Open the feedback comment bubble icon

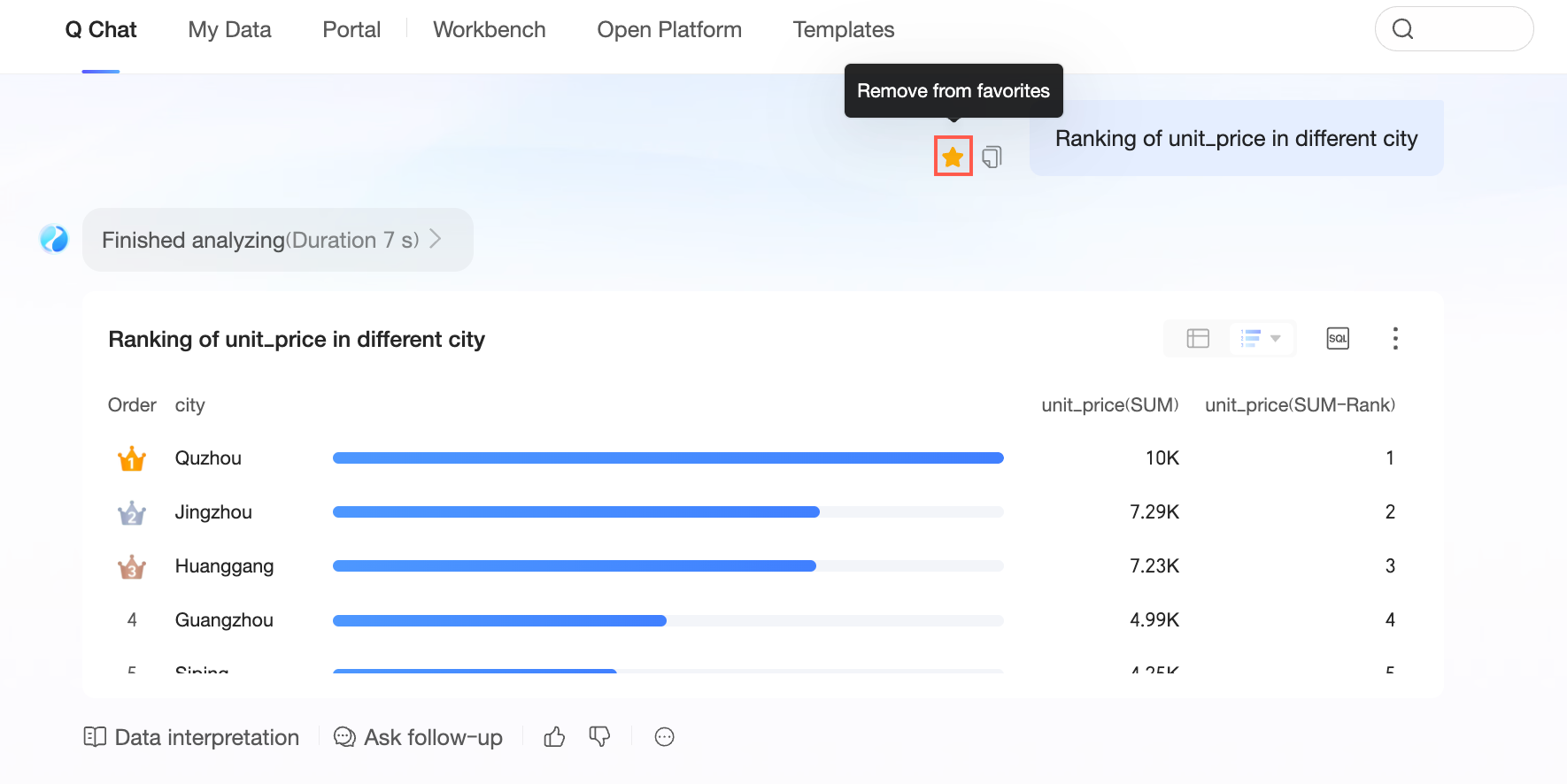point(664,737)
